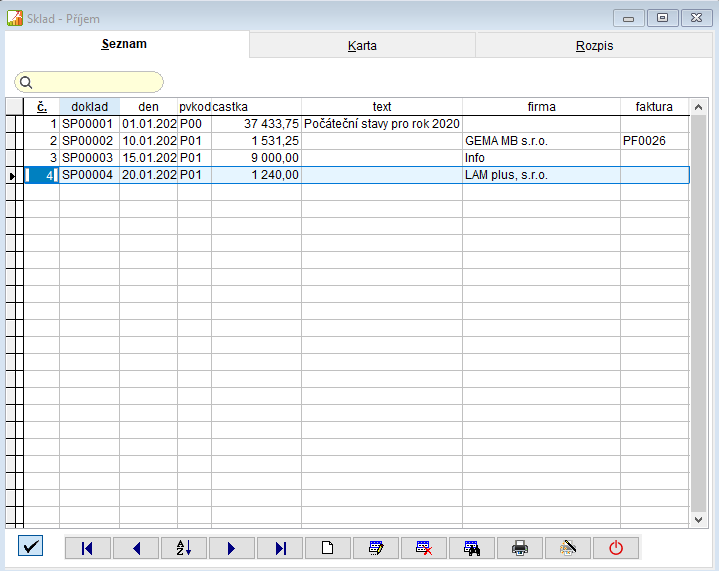Click the pvkod column header
The width and height of the screenshot is (719, 571).
coord(194,107)
